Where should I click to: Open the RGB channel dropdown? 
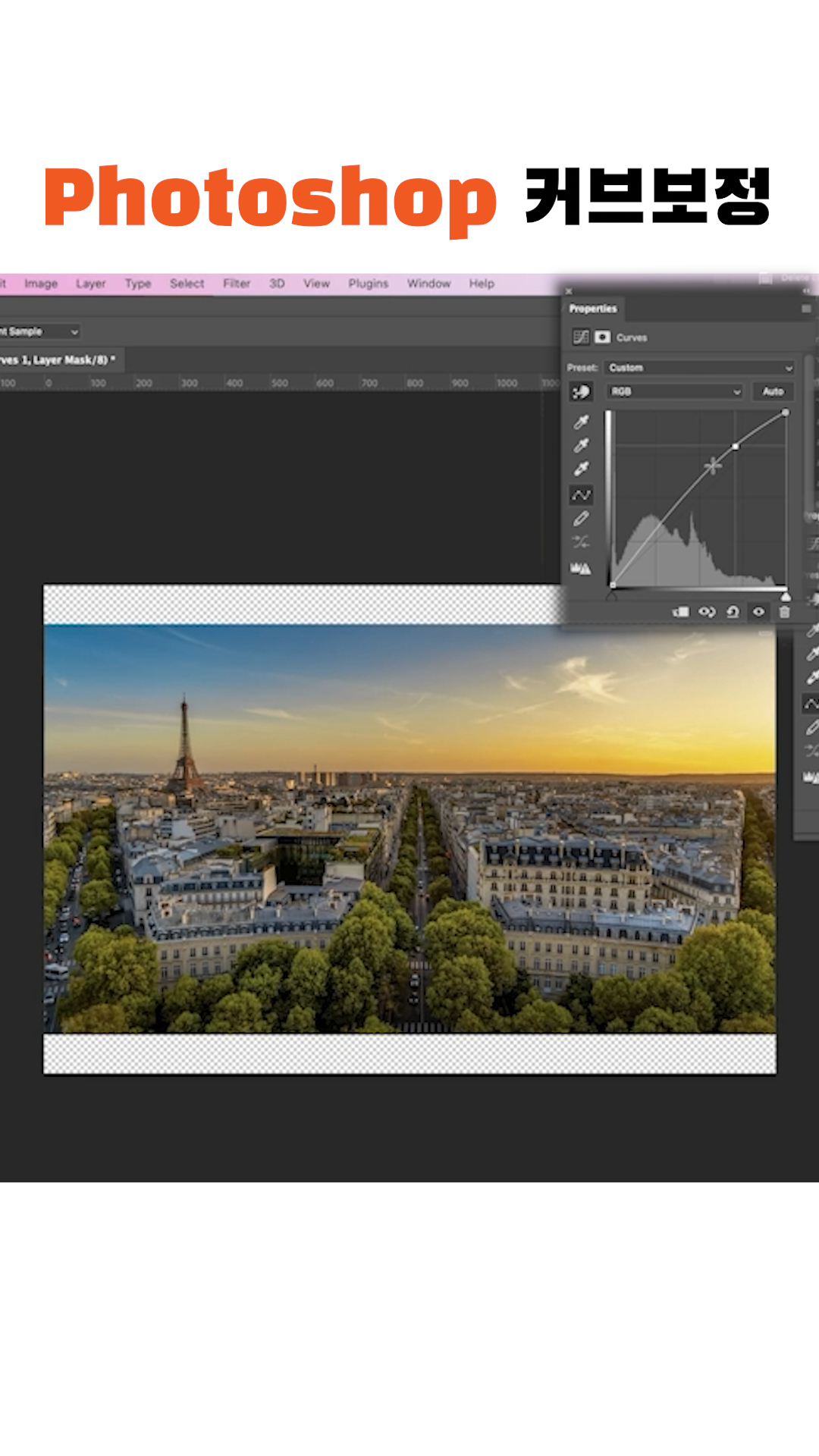click(x=674, y=391)
